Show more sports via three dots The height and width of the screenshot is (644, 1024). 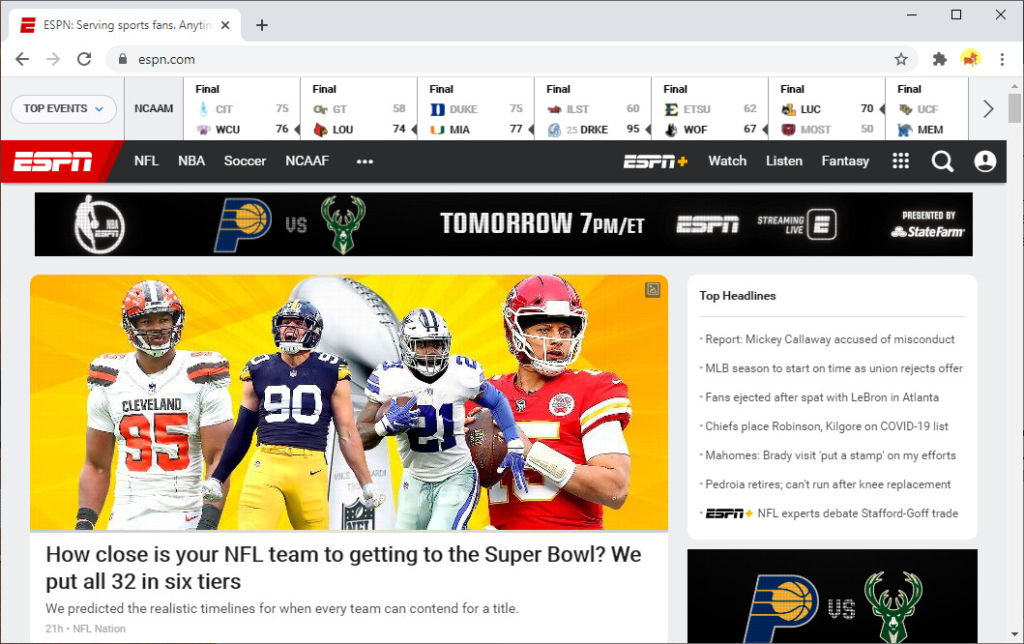(x=364, y=161)
